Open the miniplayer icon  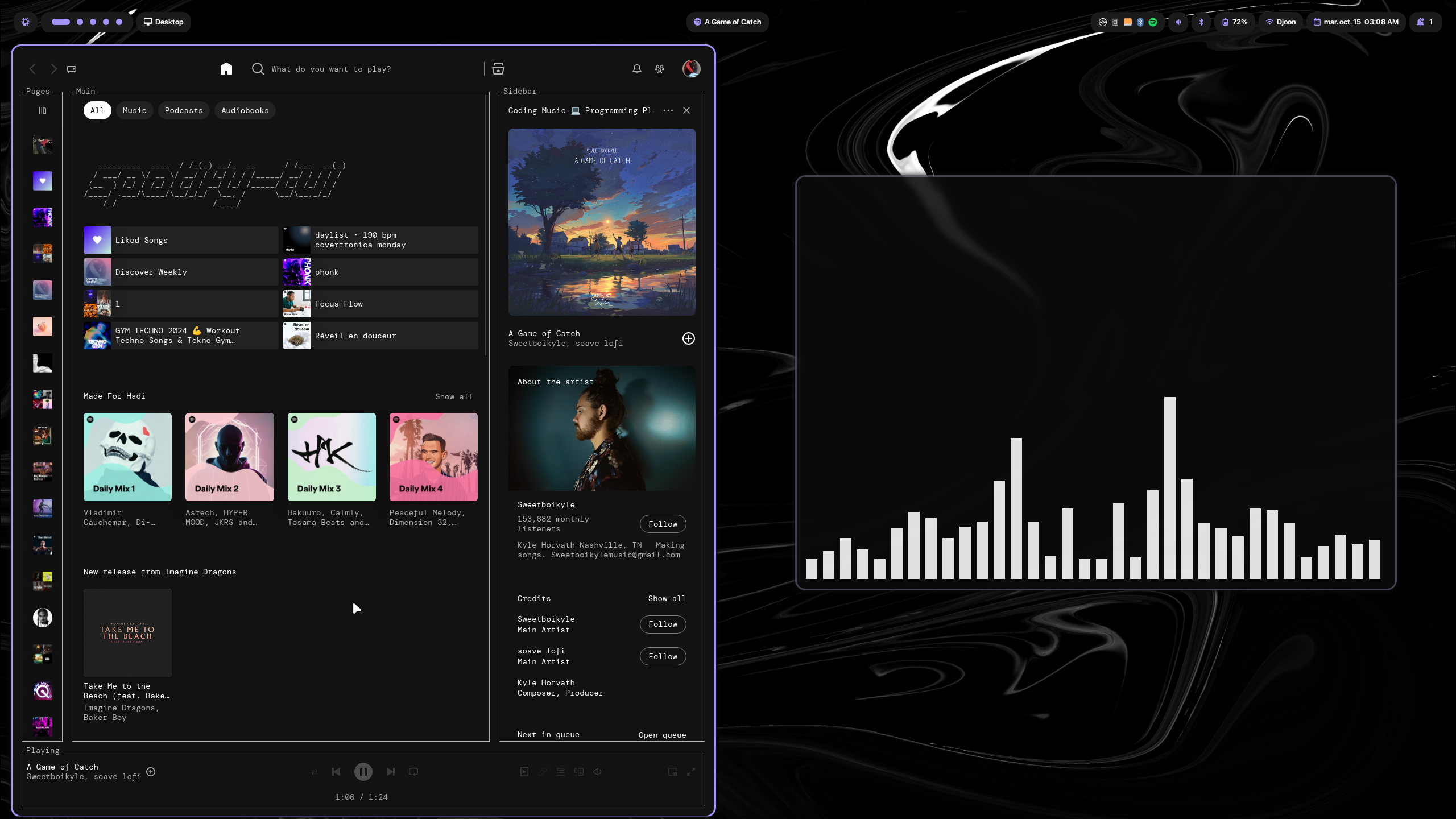673,772
